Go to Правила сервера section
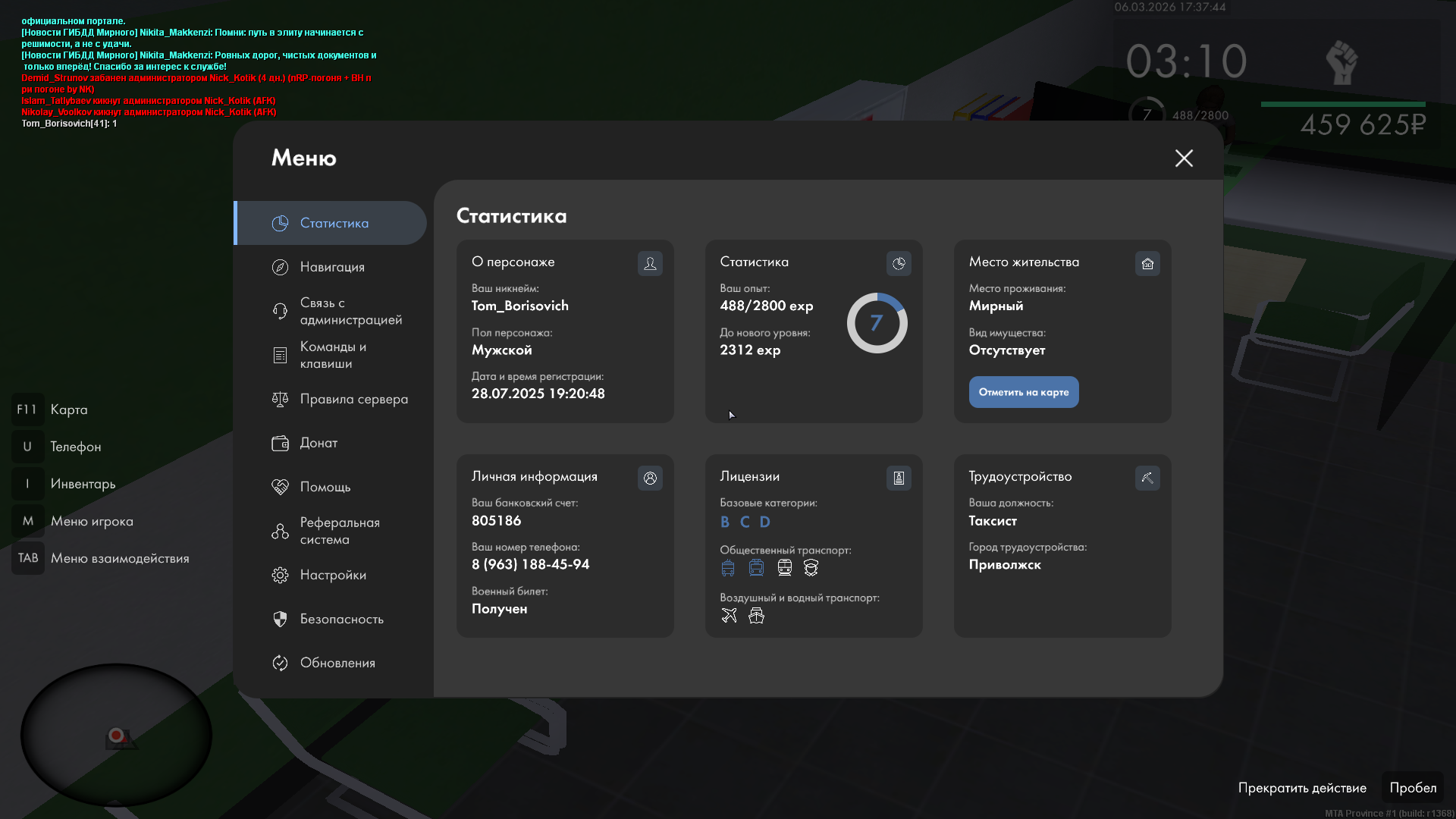Image resolution: width=1456 pixels, height=819 pixels. [353, 399]
